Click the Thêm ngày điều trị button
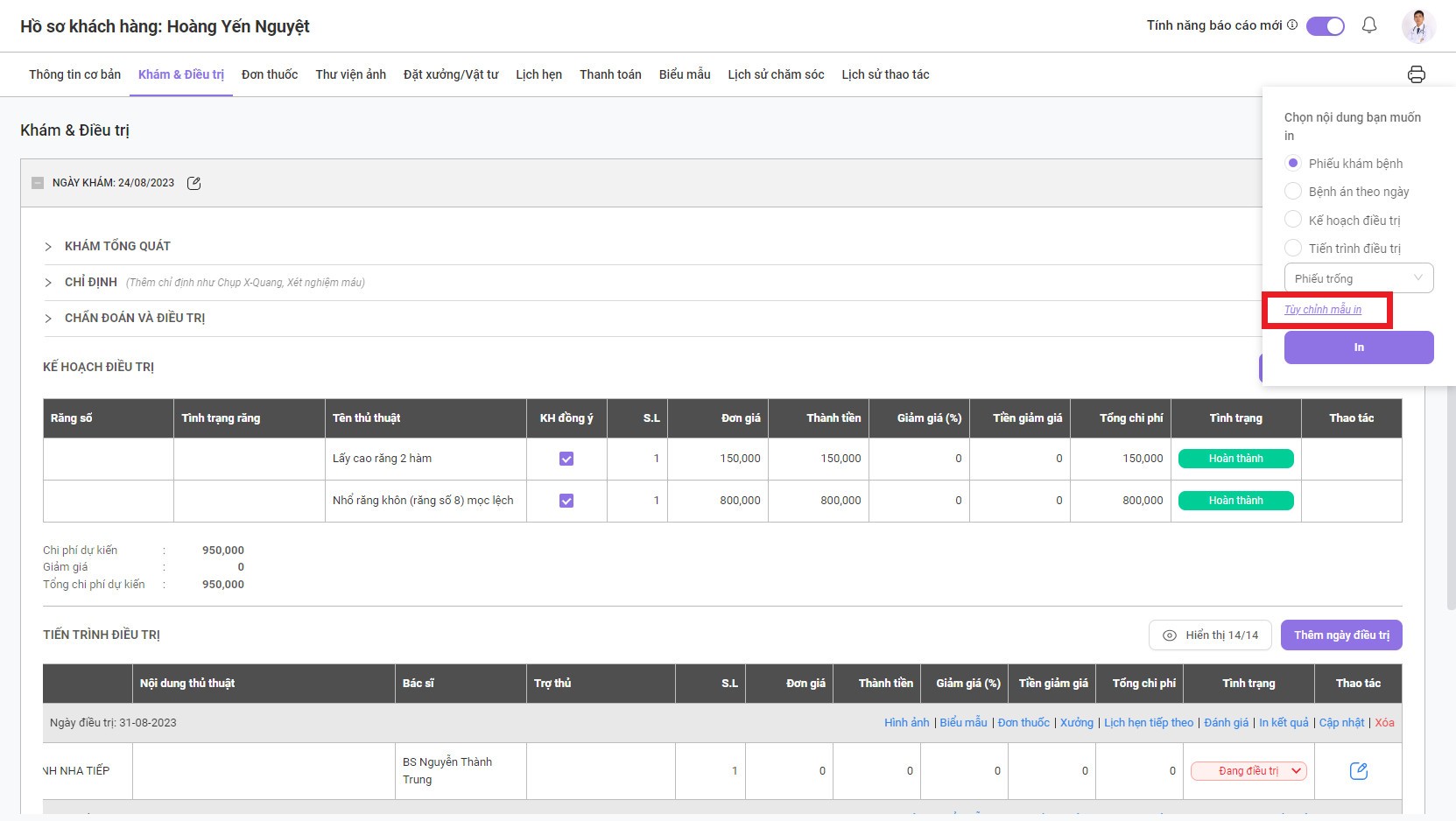This screenshot has height=821, width=1456. pyautogui.click(x=1341, y=635)
